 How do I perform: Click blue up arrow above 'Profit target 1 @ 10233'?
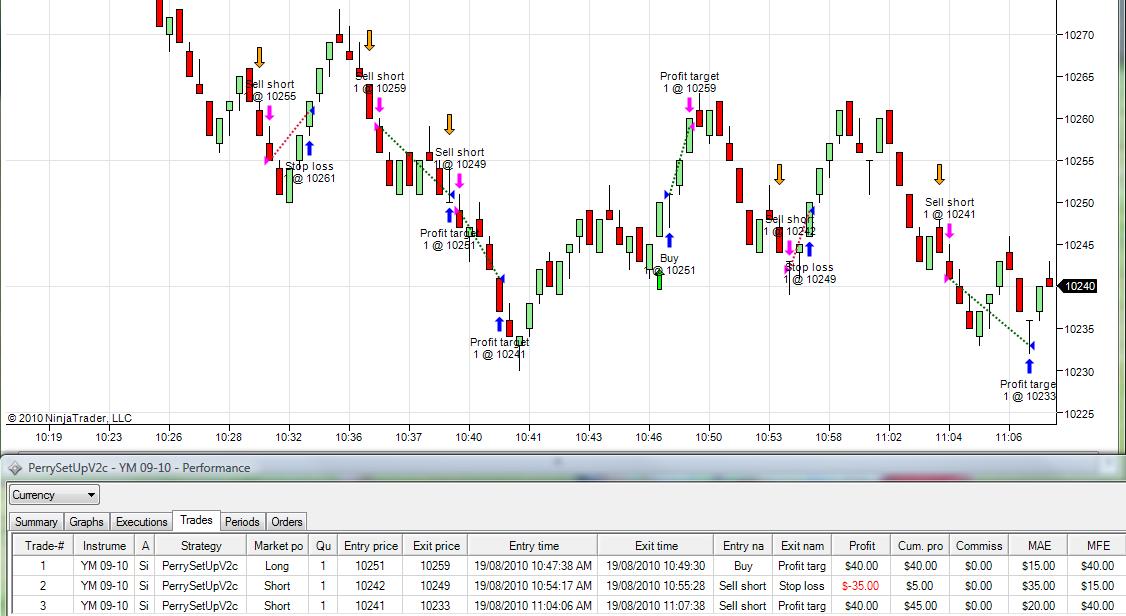point(1029,367)
